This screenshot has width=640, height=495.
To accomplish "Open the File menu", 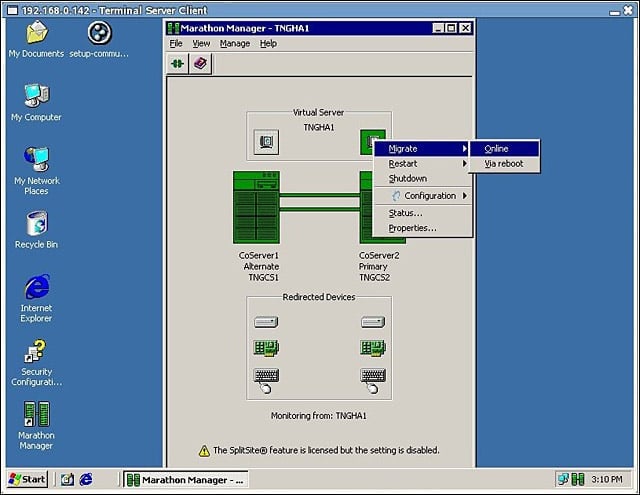I will click(x=176, y=43).
